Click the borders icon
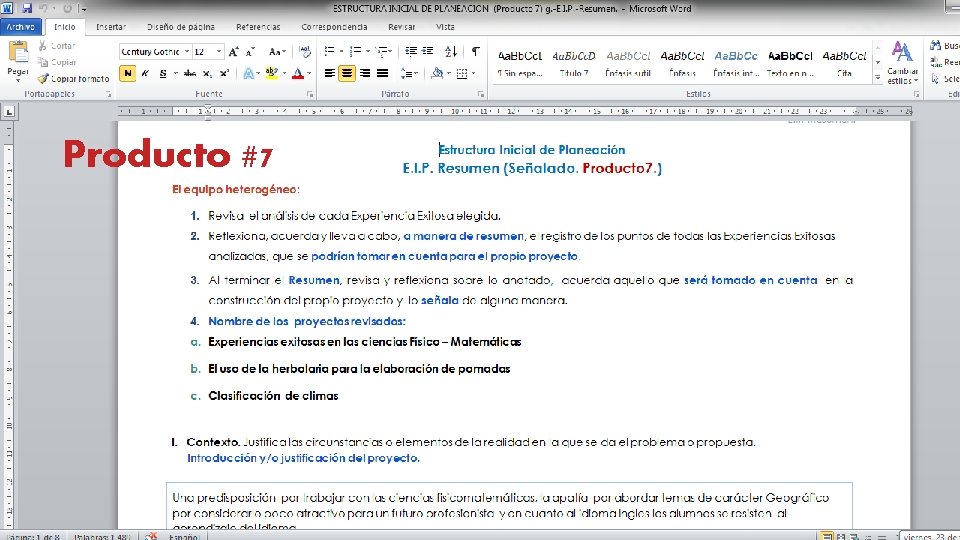Screen dimensions: 960x540 (x=462, y=73)
